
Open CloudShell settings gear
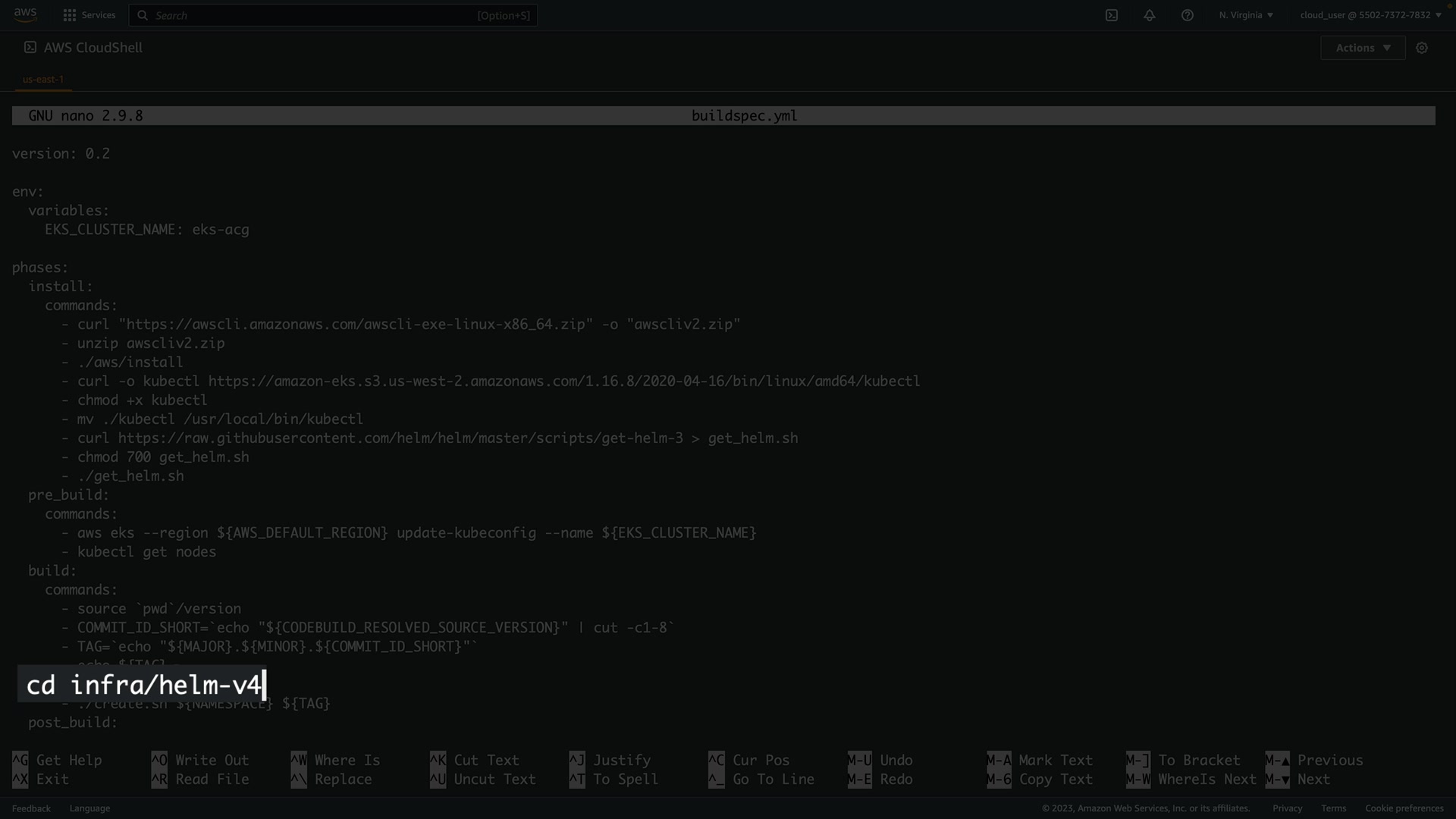pos(1422,48)
